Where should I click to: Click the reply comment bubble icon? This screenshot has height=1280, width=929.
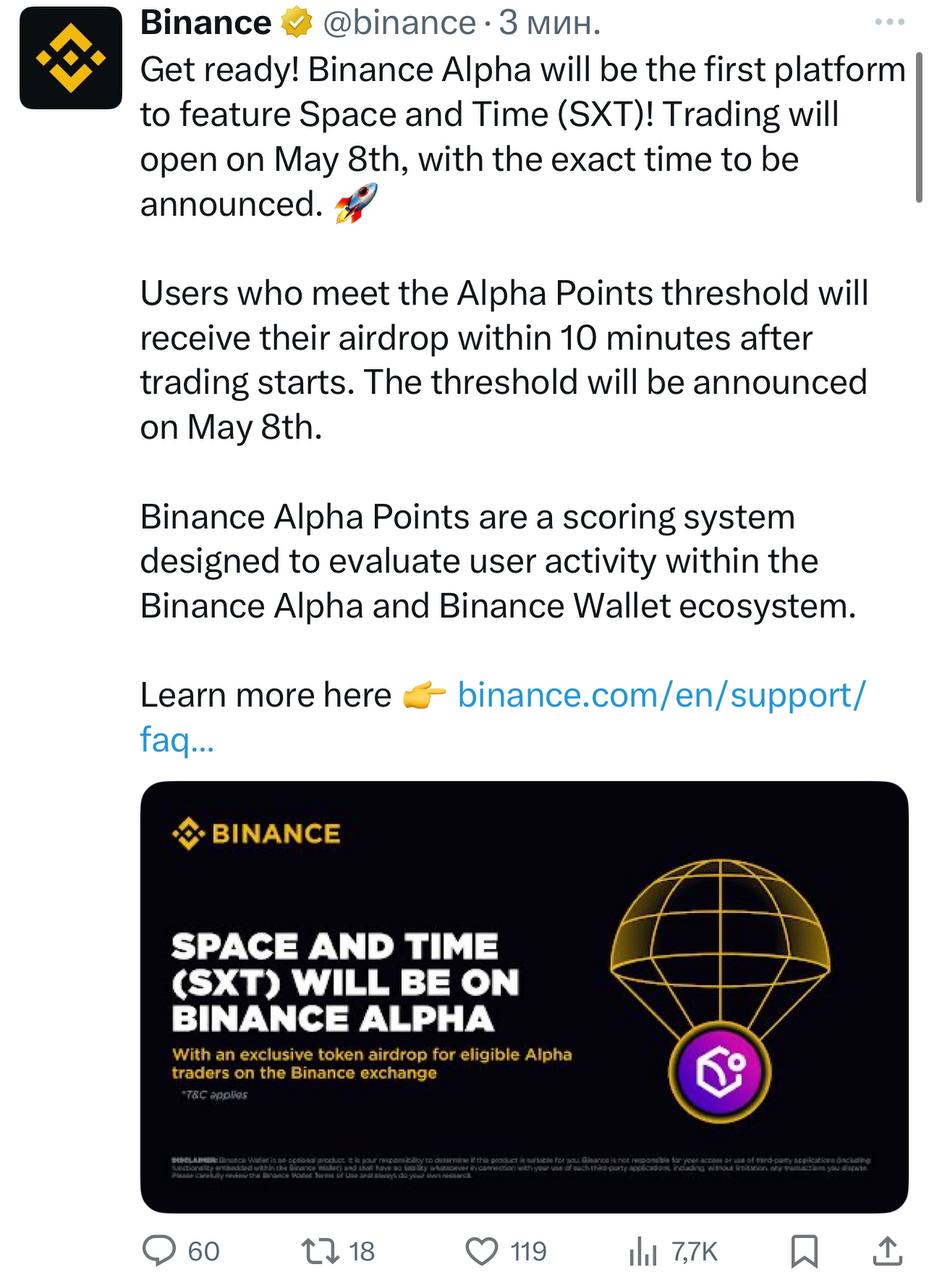[x=160, y=1250]
